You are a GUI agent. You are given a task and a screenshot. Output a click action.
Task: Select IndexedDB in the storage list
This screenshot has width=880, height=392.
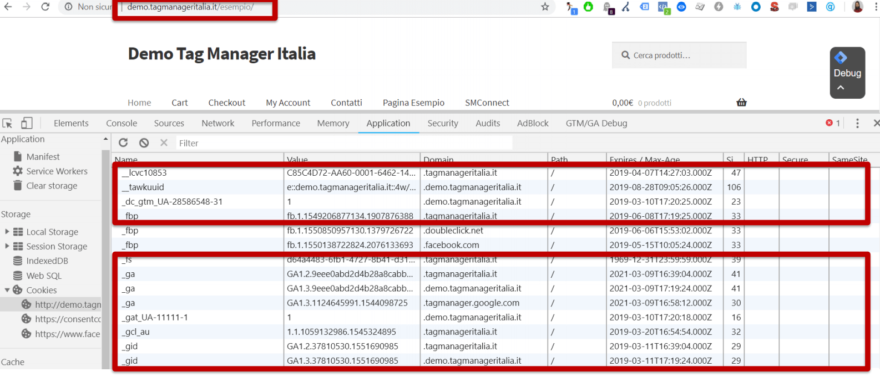click(x=47, y=261)
